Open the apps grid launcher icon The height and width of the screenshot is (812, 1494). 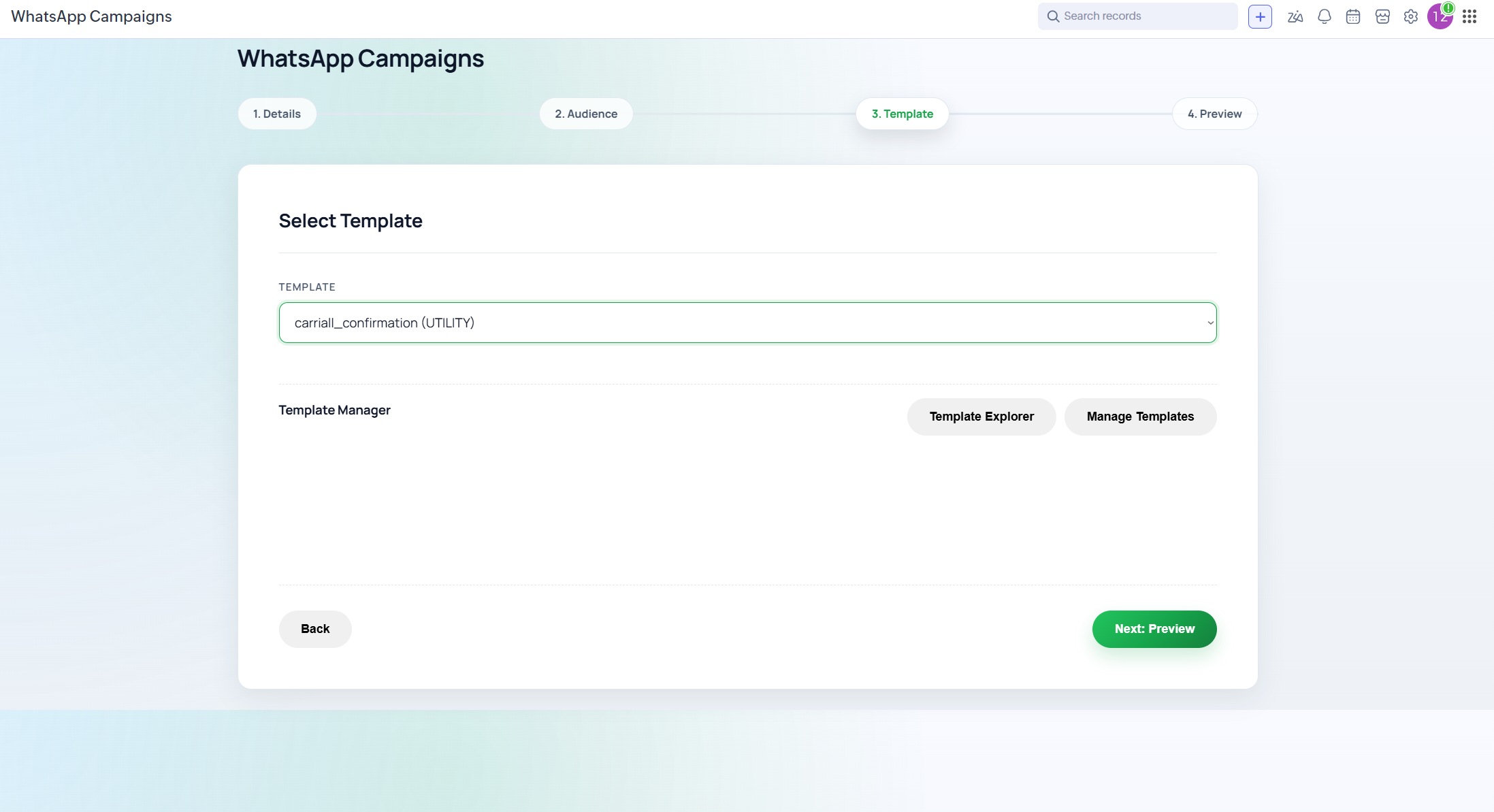tap(1469, 16)
